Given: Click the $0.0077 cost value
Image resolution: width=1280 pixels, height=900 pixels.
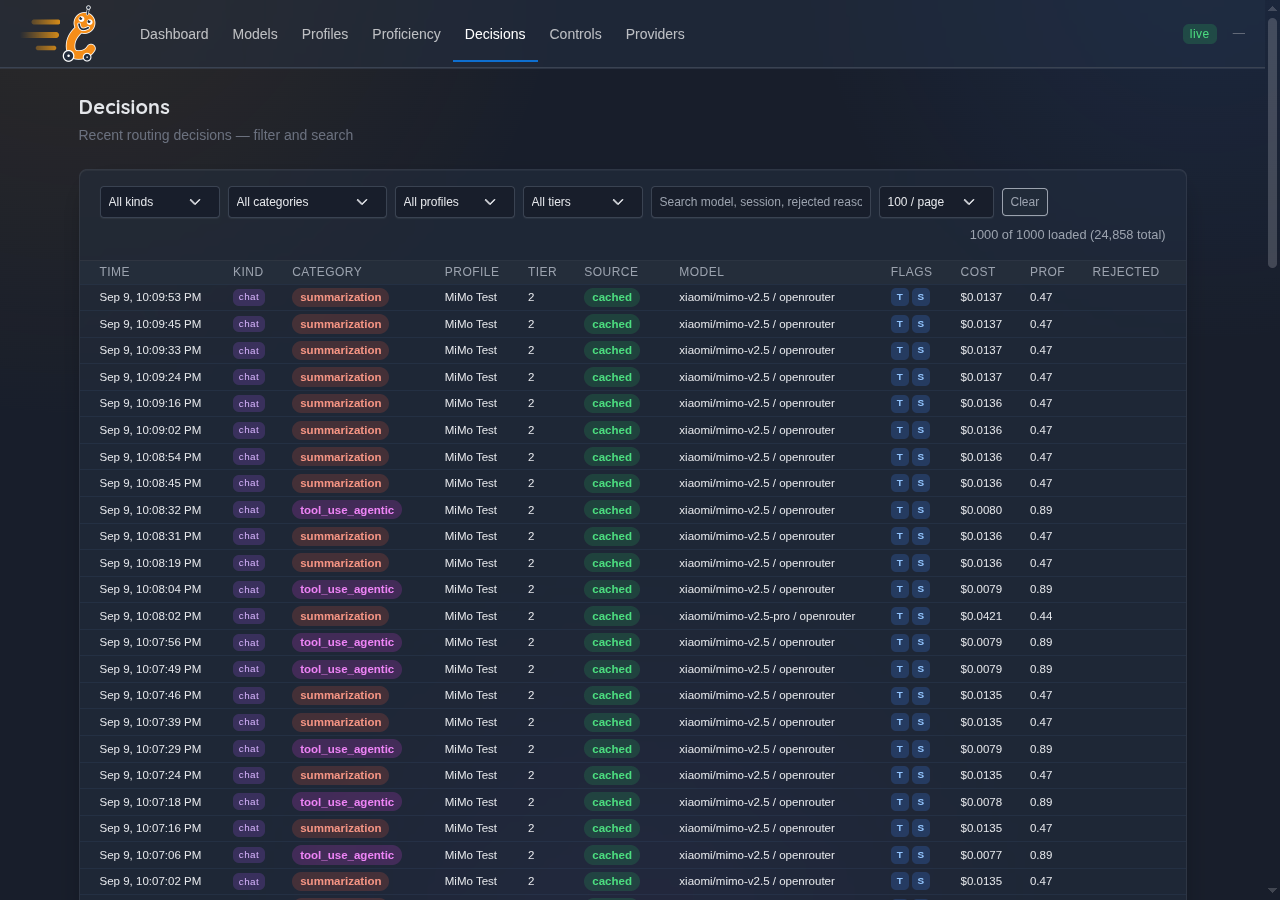Looking at the screenshot, I should pyautogui.click(x=981, y=855).
